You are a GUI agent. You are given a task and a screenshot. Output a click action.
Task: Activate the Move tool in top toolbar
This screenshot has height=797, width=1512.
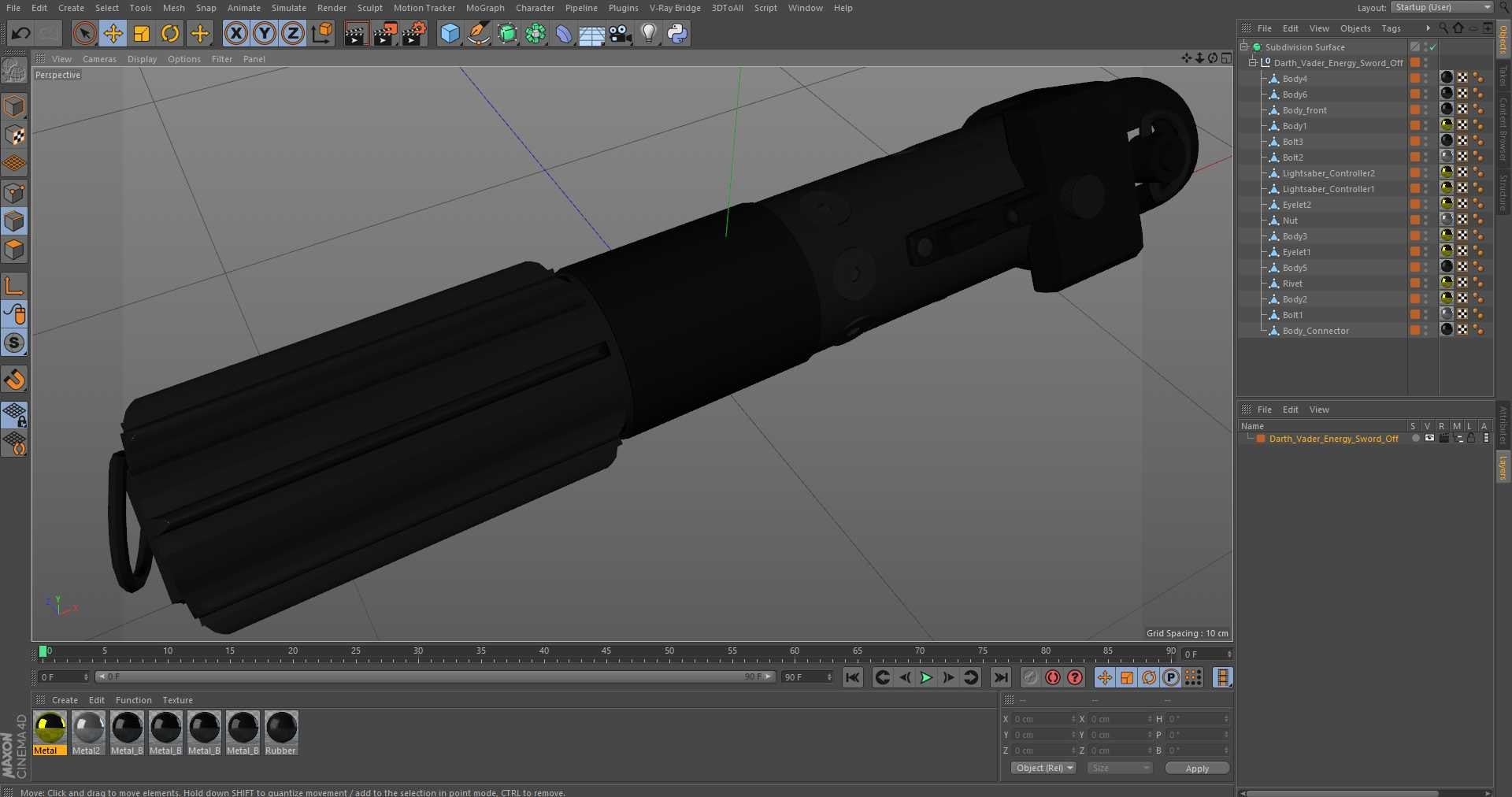pos(113,33)
